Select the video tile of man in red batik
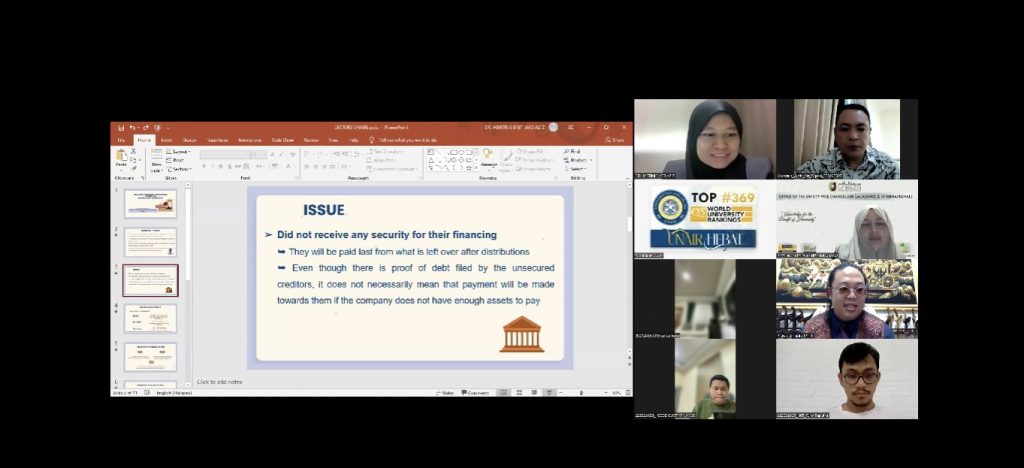Viewport: 1024px width, 468px height. pyautogui.click(x=847, y=298)
